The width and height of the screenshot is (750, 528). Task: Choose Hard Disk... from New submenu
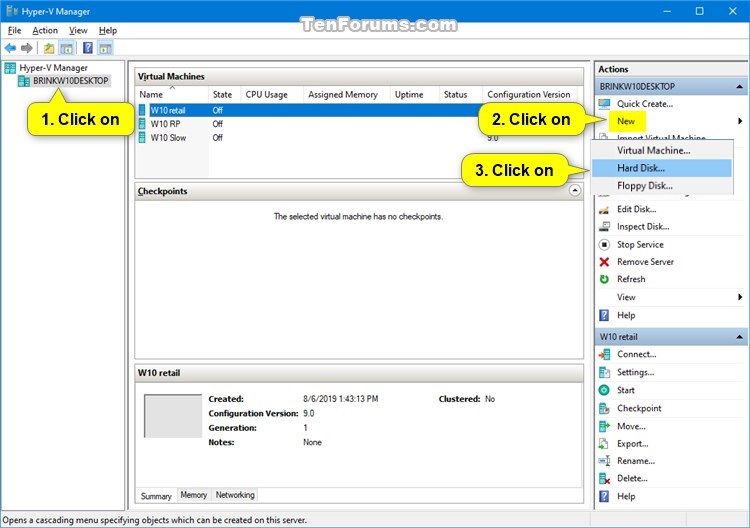point(662,168)
